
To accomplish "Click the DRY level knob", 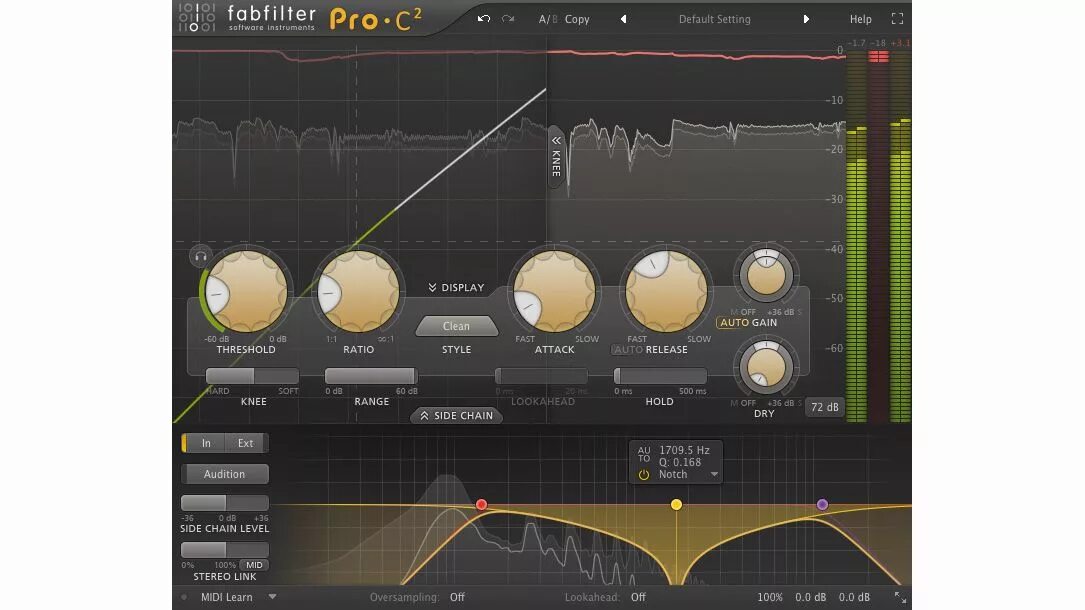I will 766,367.
